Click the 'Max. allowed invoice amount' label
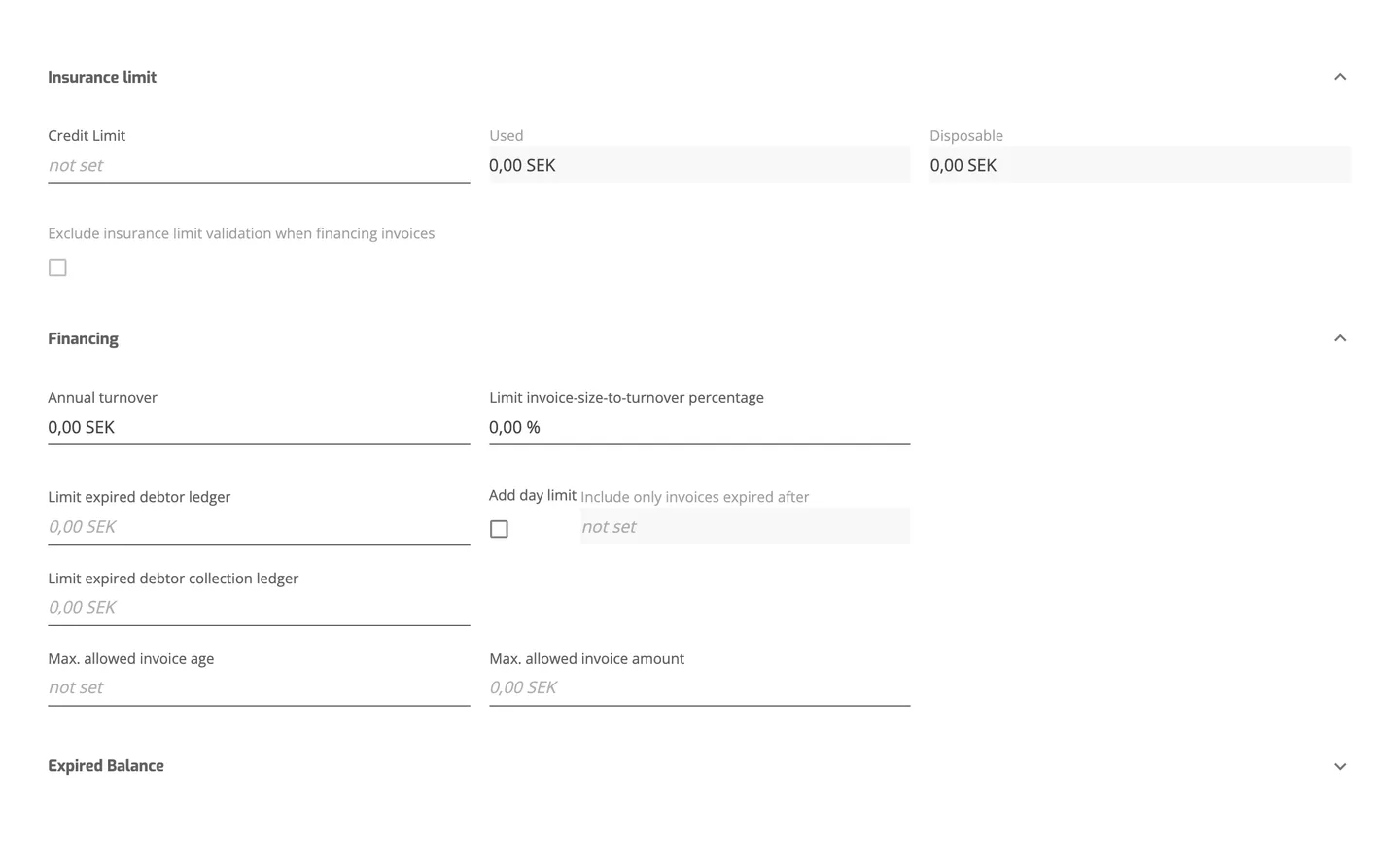Image resolution: width=1400 pixels, height=842 pixels. click(x=586, y=658)
